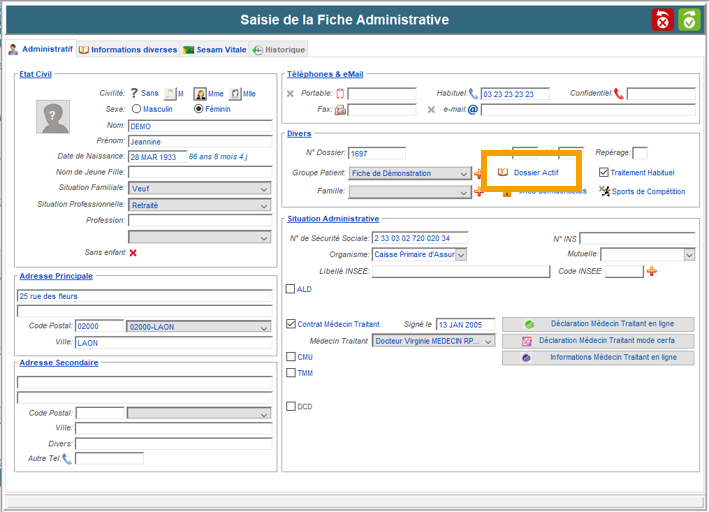Enable the ALD checkbox
This screenshot has height=512, width=709.
point(291,289)
